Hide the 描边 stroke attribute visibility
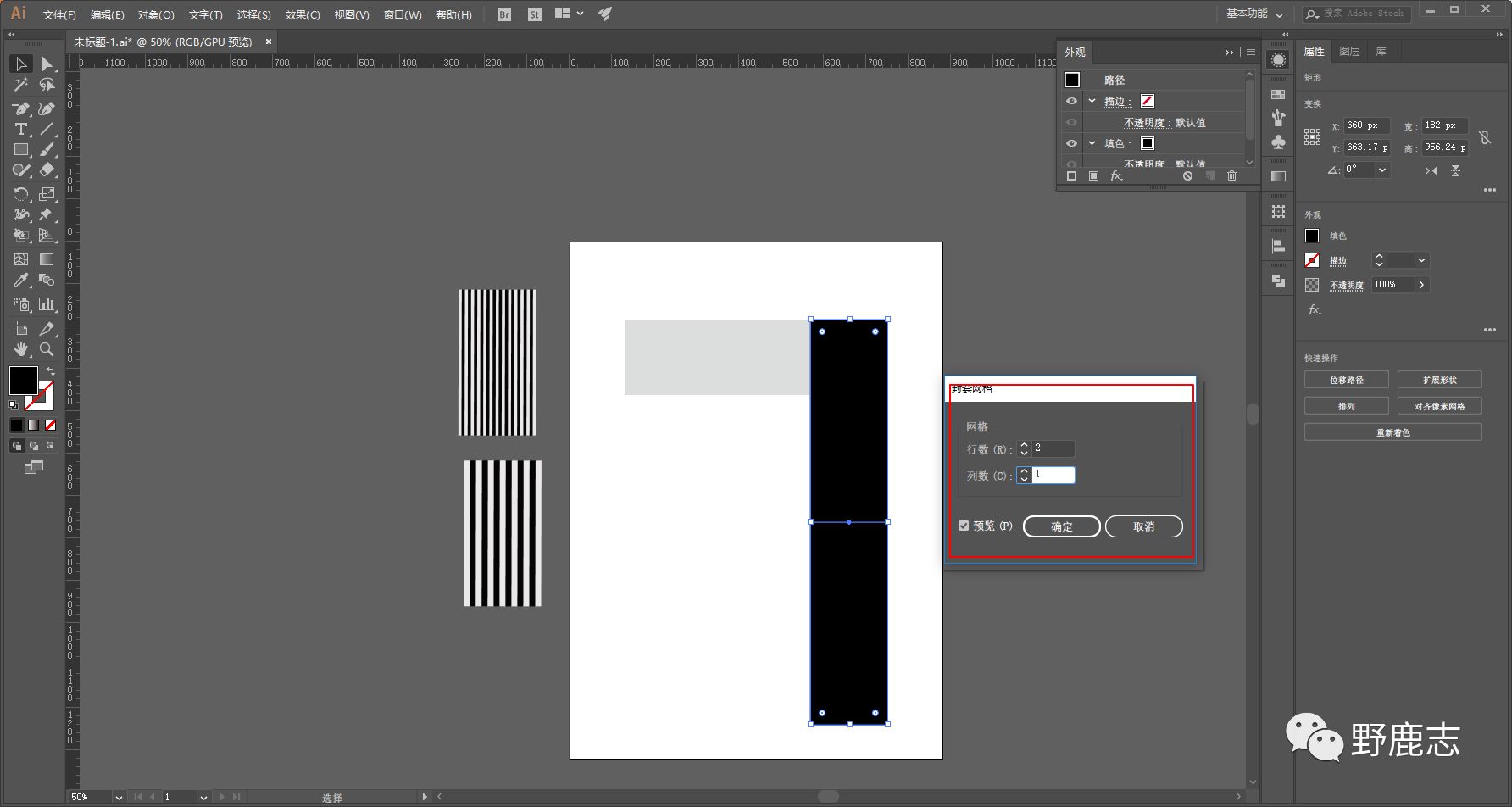 [1071, 101]
